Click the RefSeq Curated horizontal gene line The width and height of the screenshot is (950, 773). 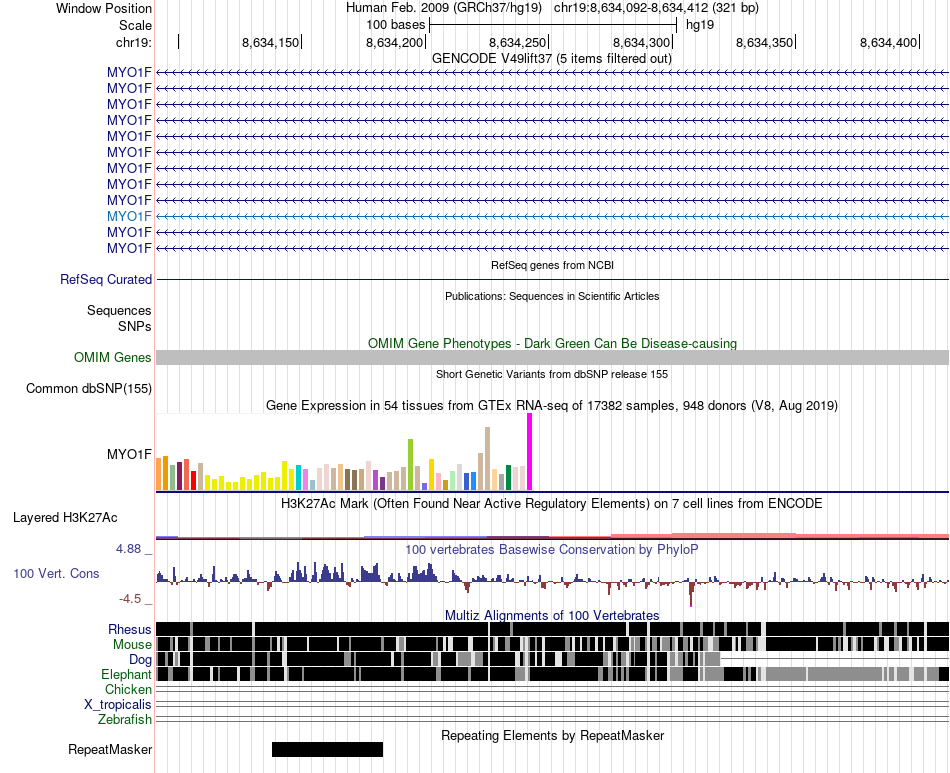coord(552,280)
